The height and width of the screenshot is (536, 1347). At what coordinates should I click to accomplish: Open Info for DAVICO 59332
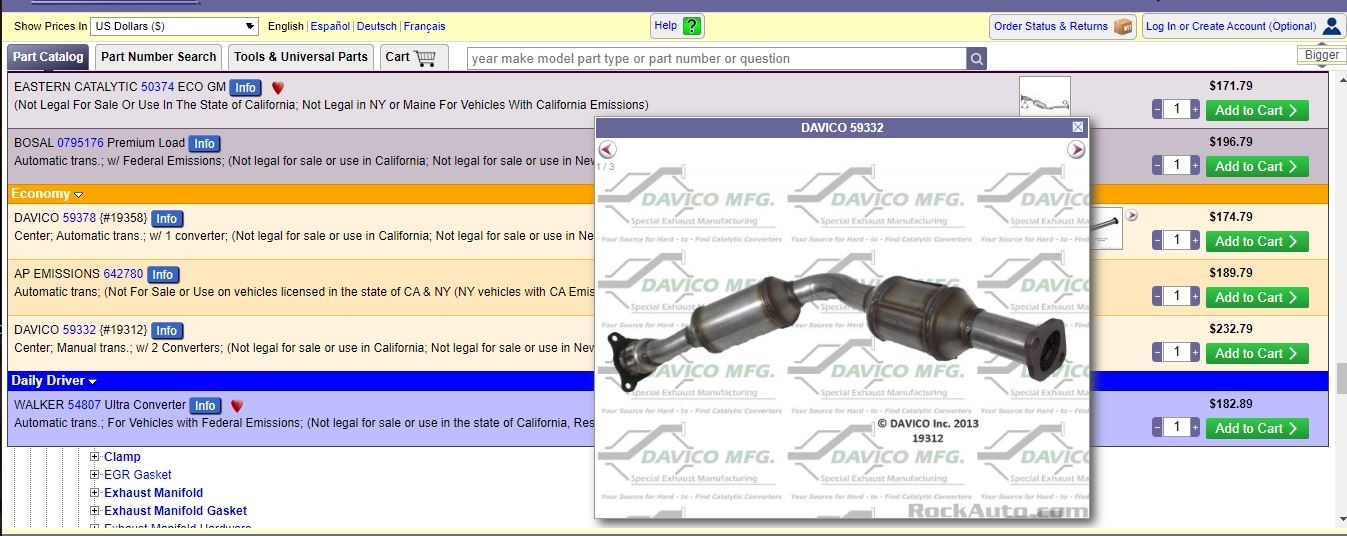click(167, 331)
